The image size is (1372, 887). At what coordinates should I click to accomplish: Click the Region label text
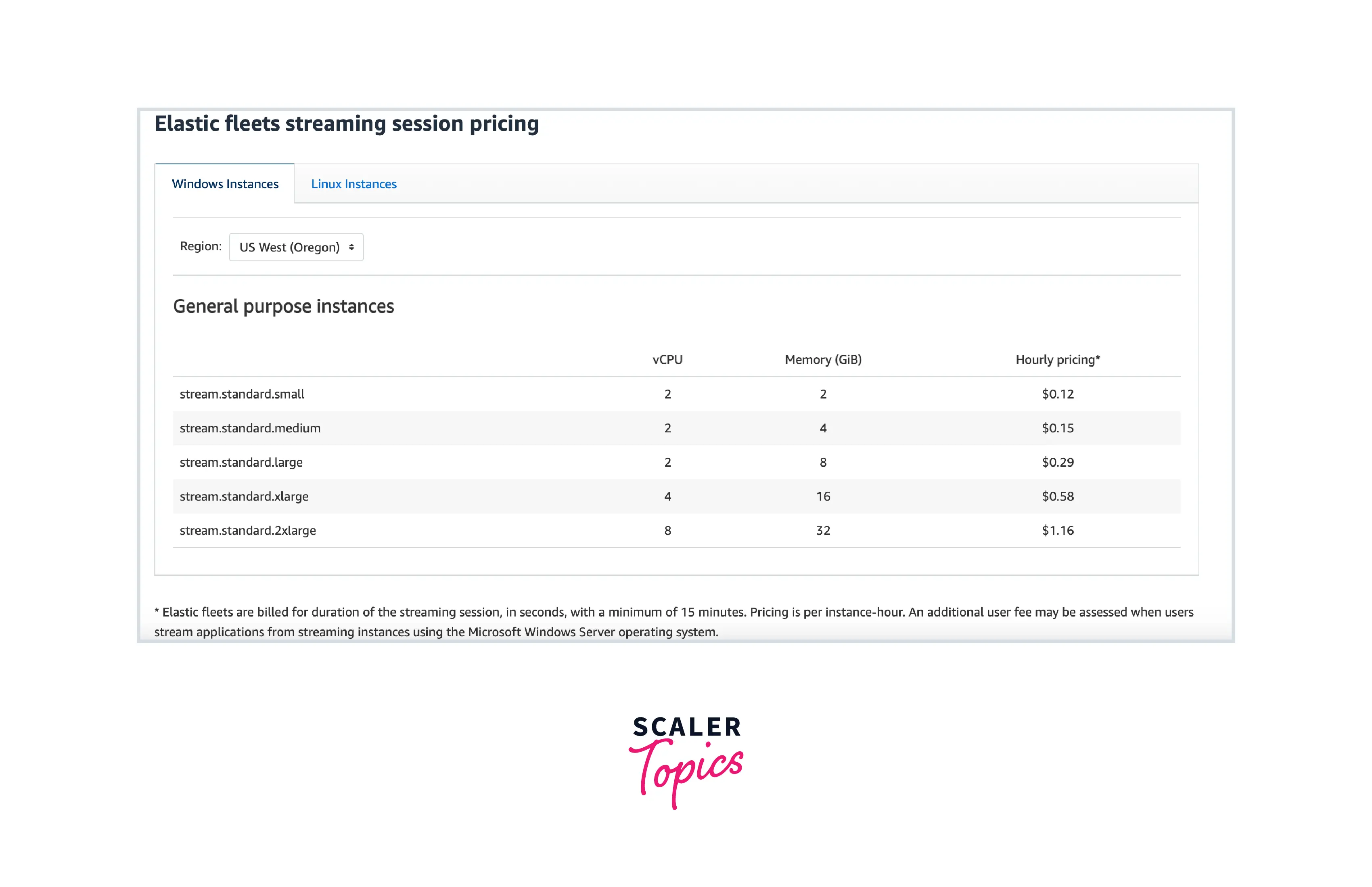pos(200,247)
